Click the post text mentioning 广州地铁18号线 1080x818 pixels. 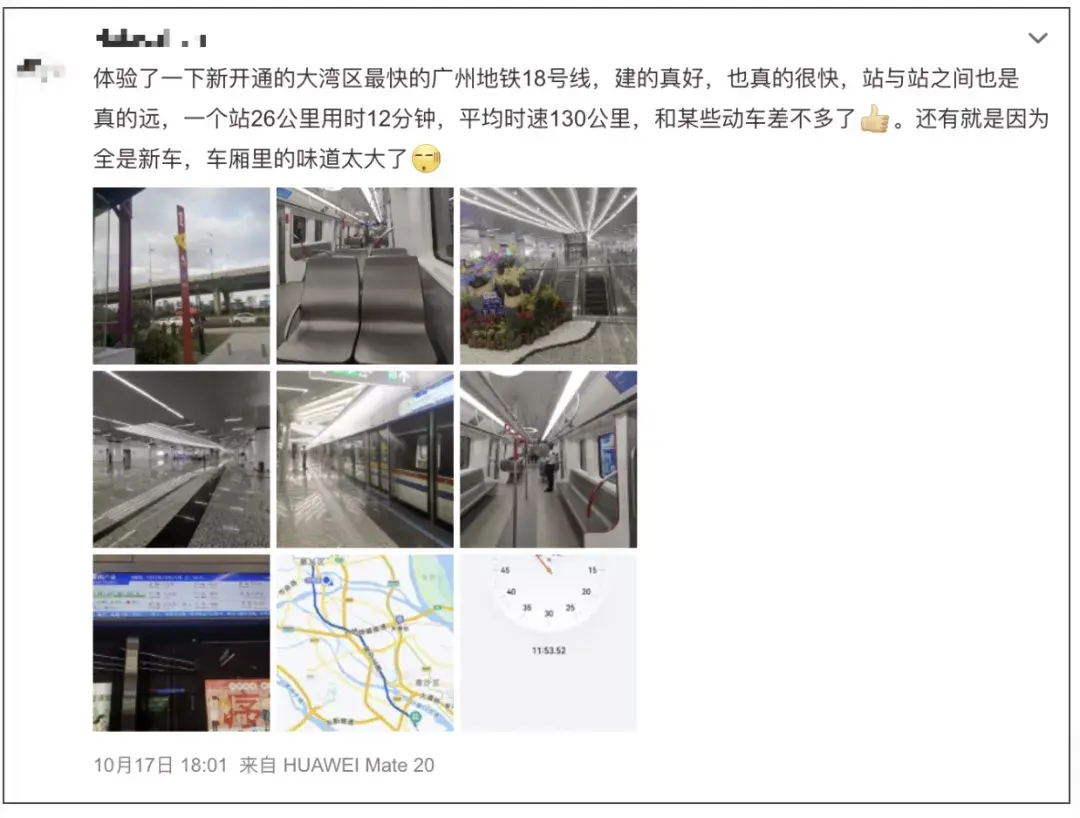571,118
